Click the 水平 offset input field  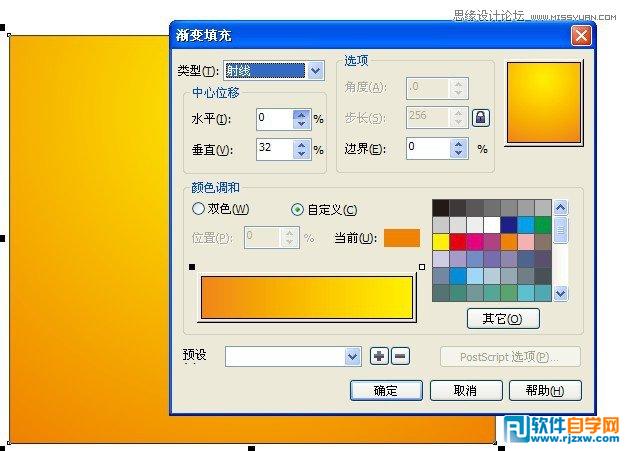coord(275,119)
